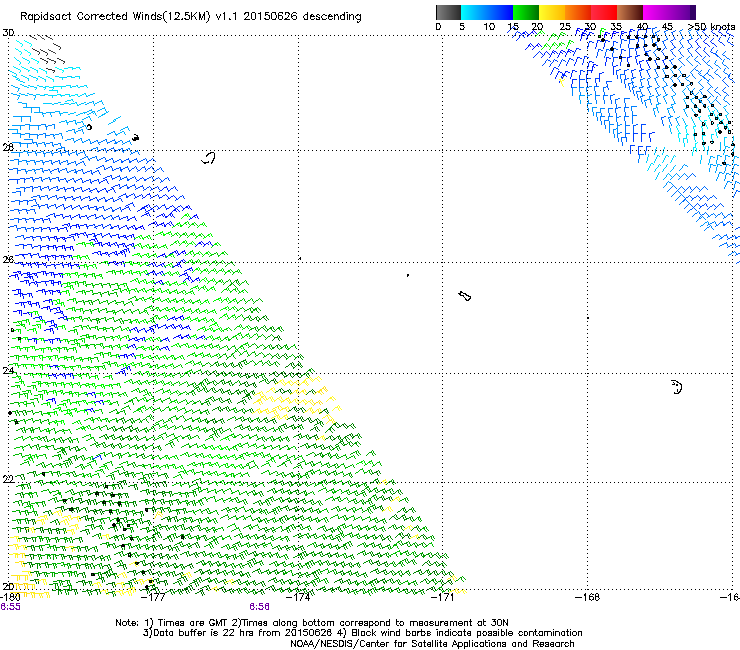Click the round island outline near 24N east of -168

point(677,387)
